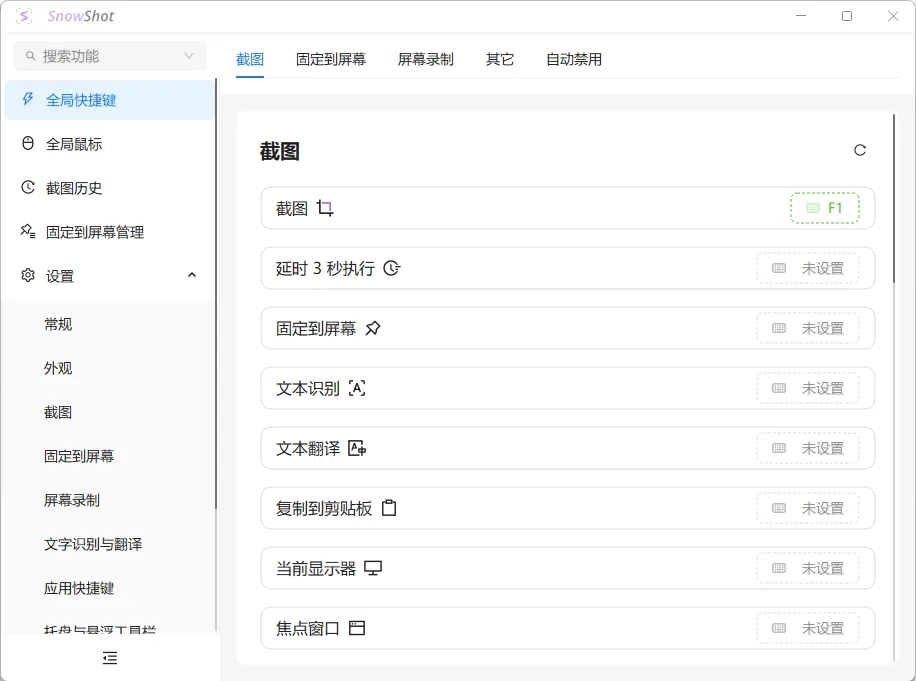
Task: Open the 屏幕录制 tab
Action: tap(425, 60)
